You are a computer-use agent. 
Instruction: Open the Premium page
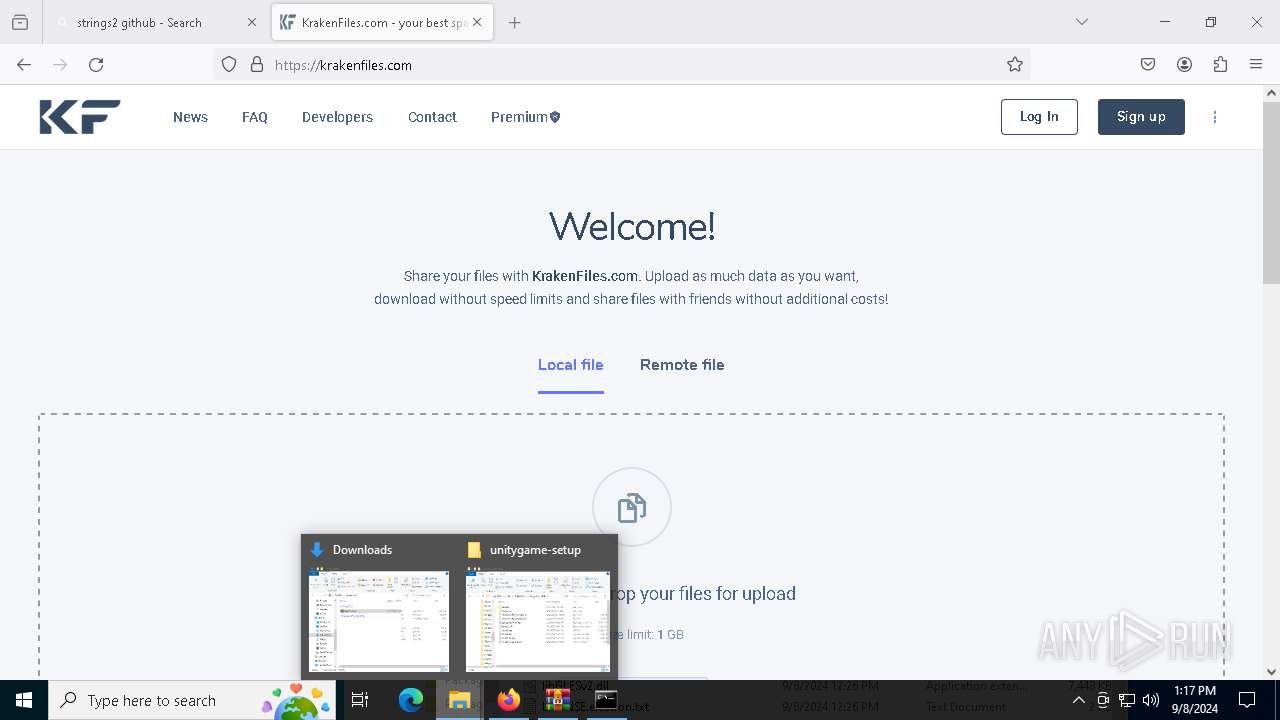point(525,117)
